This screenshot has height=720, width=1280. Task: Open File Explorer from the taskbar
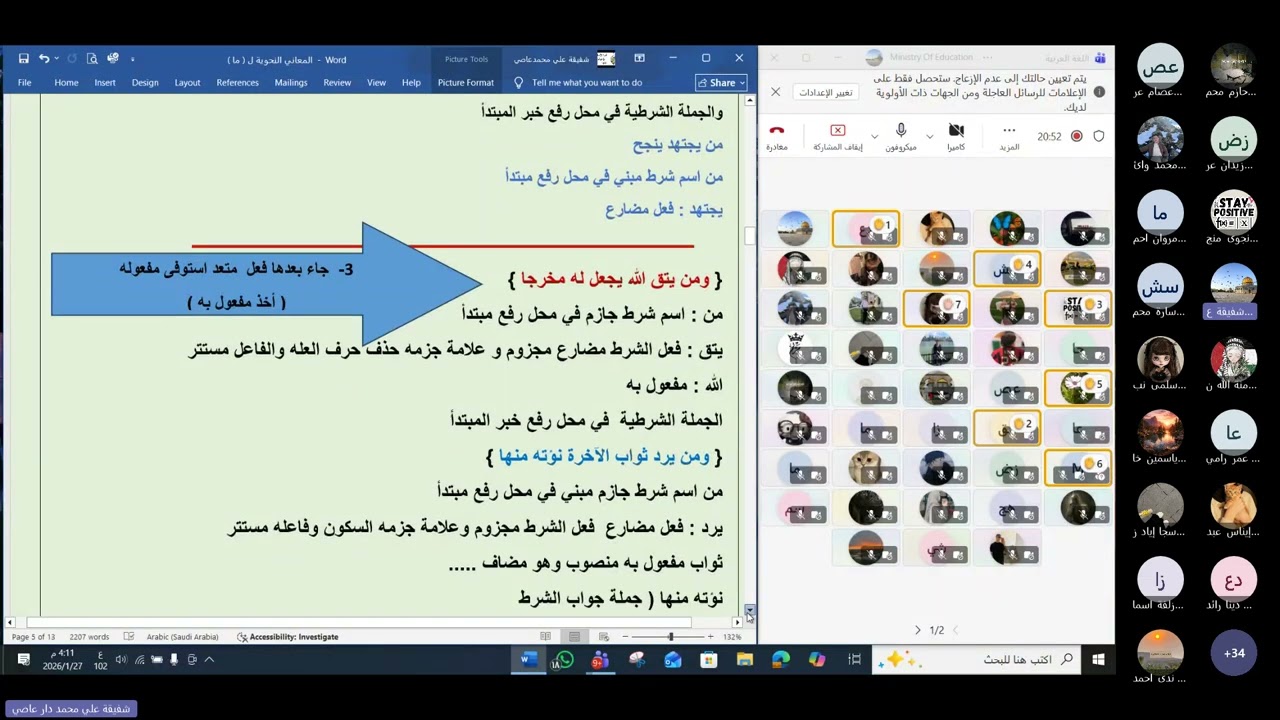pos(744,659)
